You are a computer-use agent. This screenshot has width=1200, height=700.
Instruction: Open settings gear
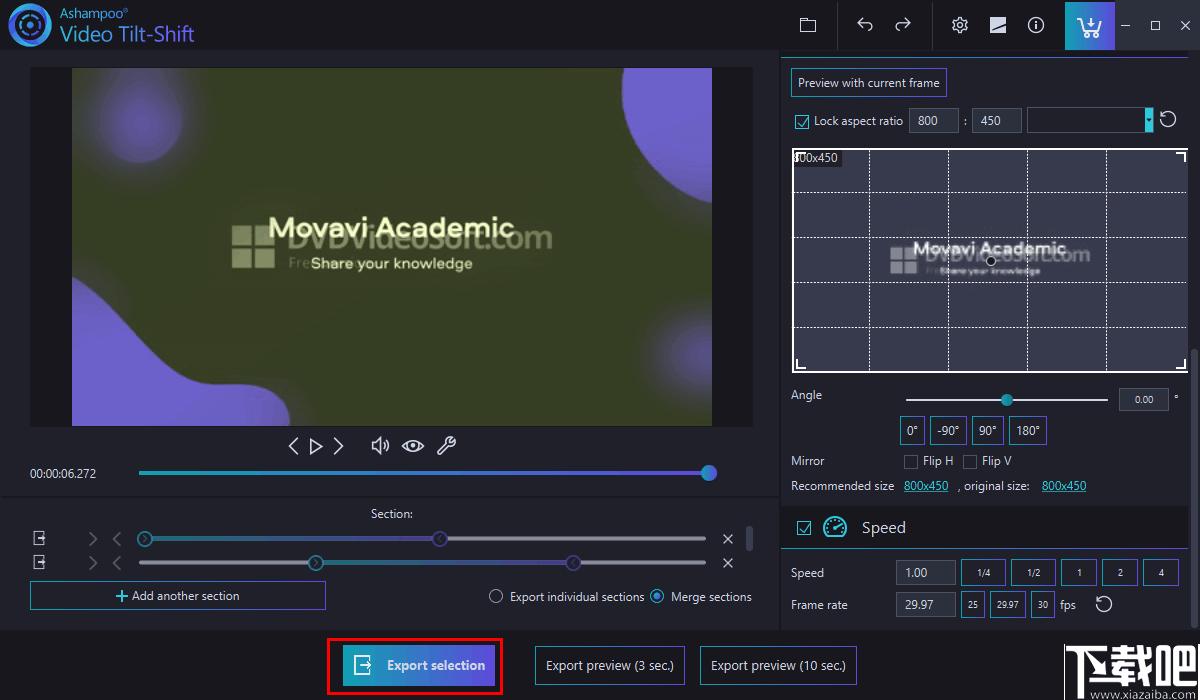[960, 25]
